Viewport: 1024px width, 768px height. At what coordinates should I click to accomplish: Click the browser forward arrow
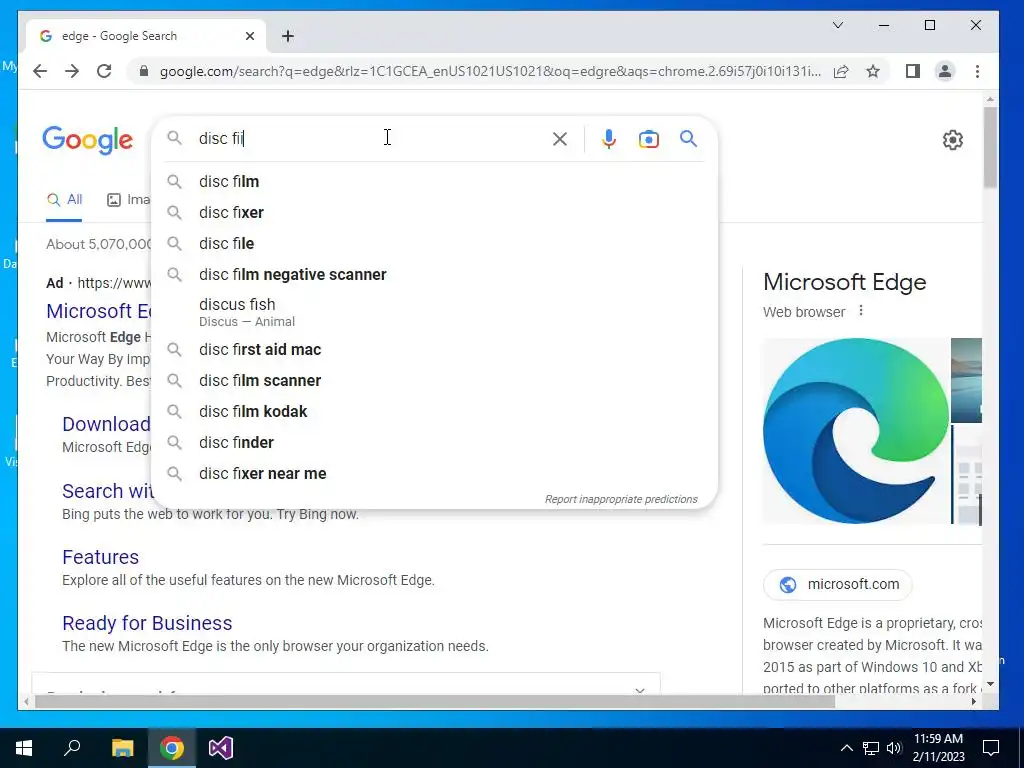(x=72, y=71)
